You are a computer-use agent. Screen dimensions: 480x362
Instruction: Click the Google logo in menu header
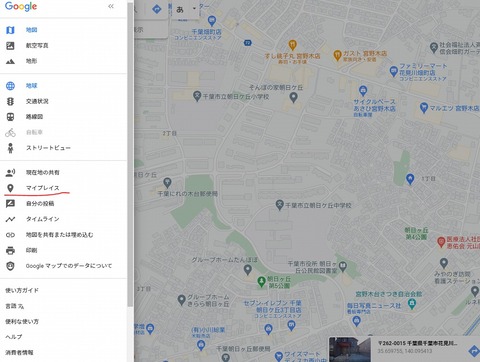click(21, 6)
